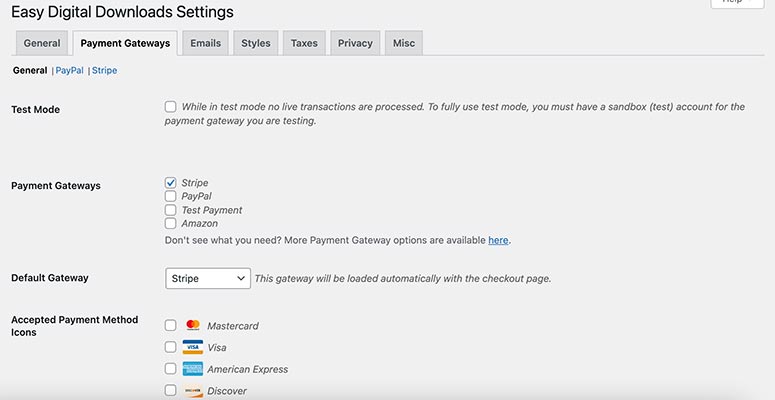Uncheck the Stripe payment gateway
The width and height of the screenshot is (775, 400).
click(171, 182)
